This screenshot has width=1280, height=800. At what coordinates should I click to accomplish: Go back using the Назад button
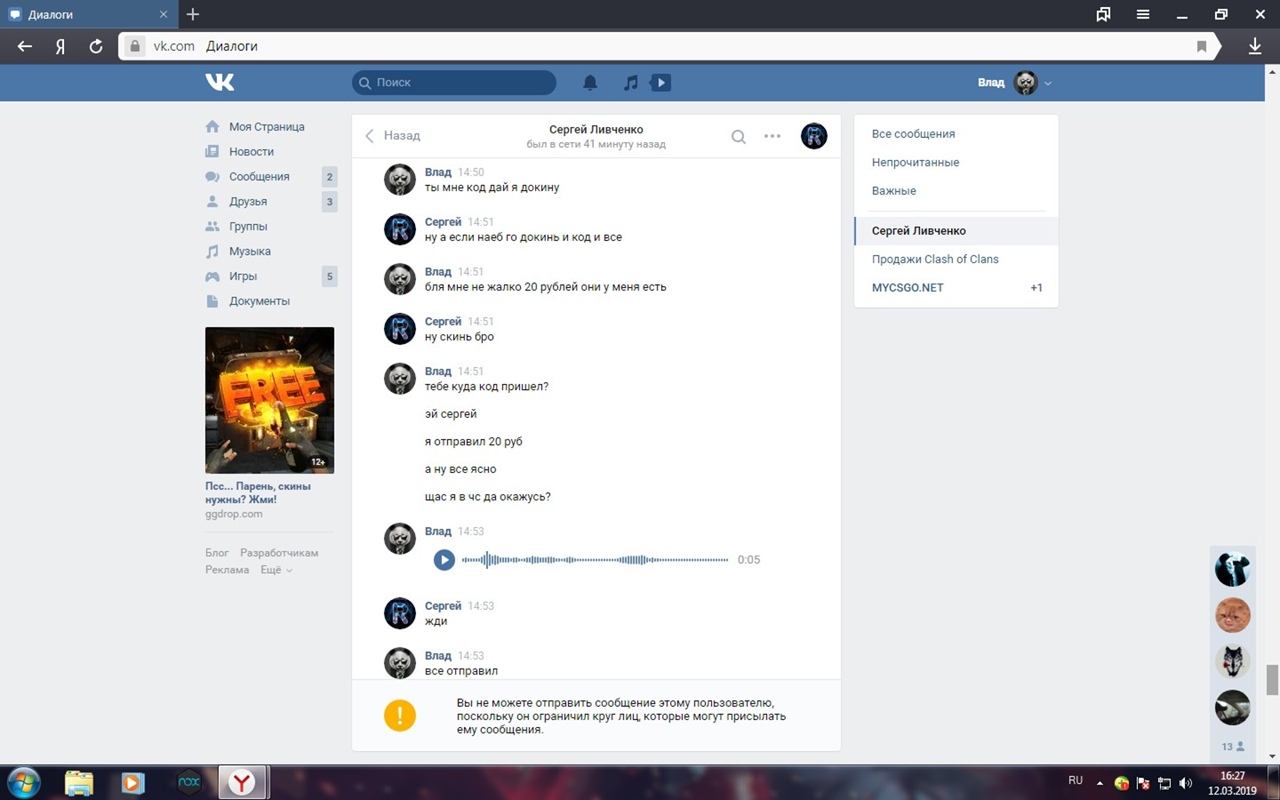(x=393, y=136)
